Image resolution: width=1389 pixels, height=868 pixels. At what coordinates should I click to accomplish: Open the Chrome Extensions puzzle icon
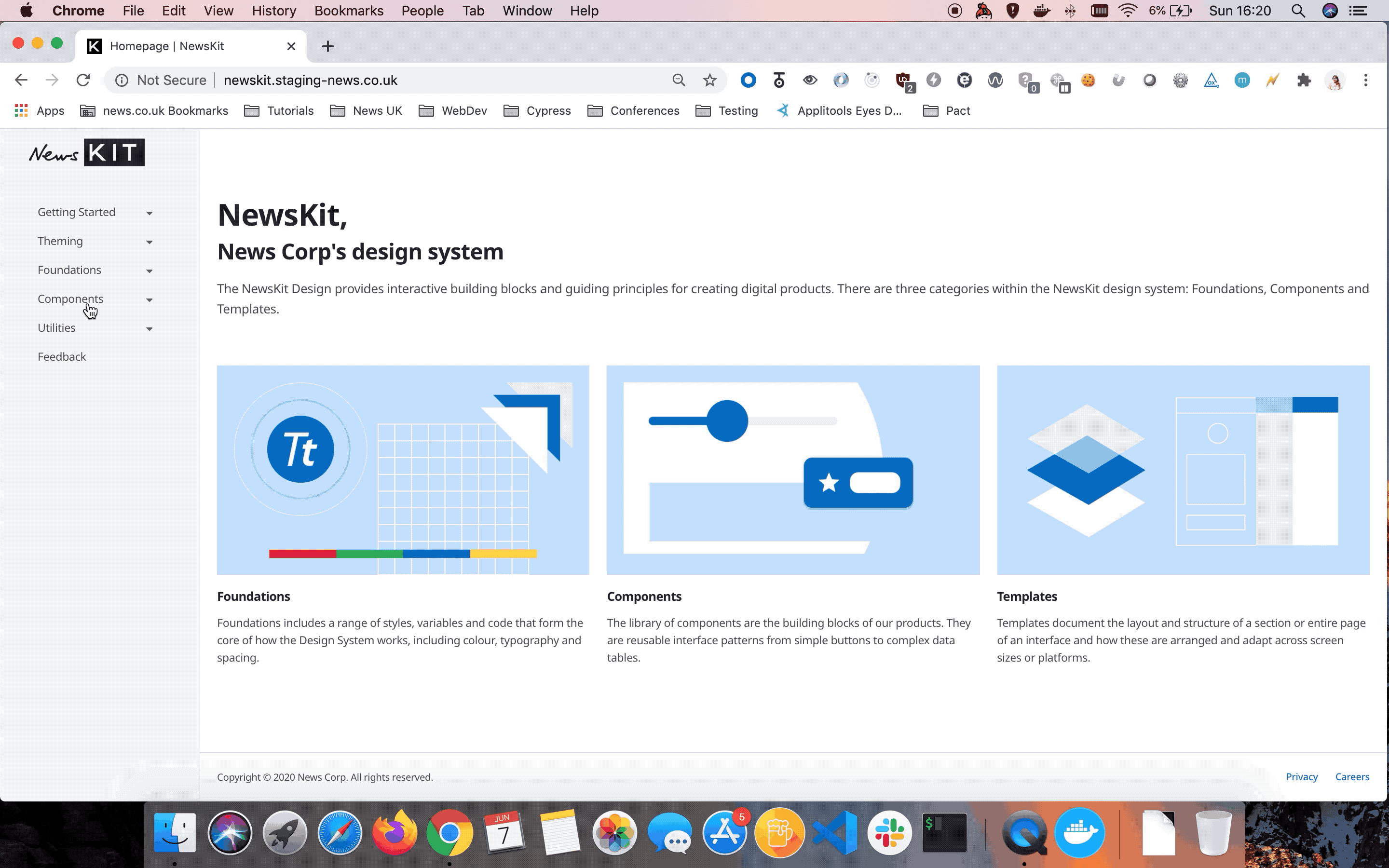coord(1304,81)
